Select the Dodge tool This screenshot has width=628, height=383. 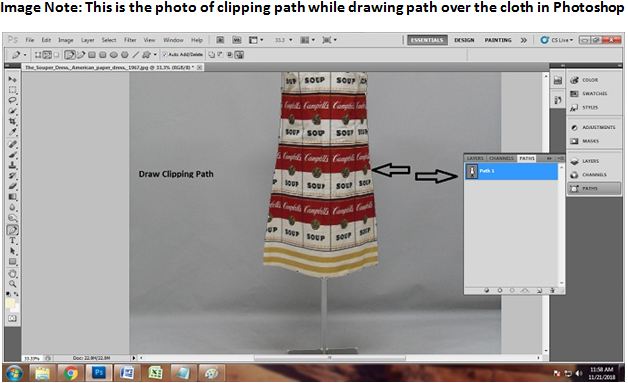(12, 218)
